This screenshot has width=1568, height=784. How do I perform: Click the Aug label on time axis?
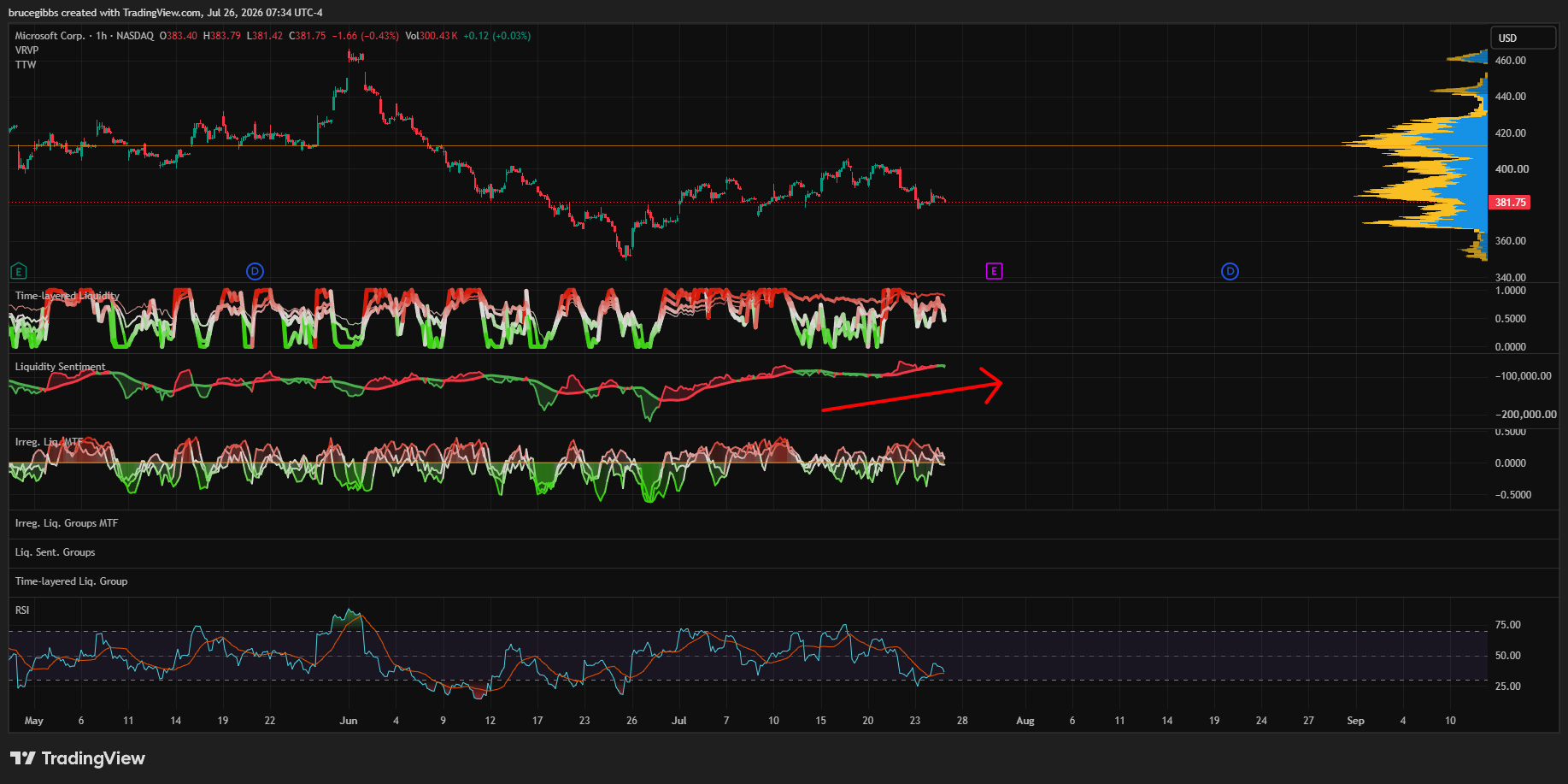pos(1025,721)
